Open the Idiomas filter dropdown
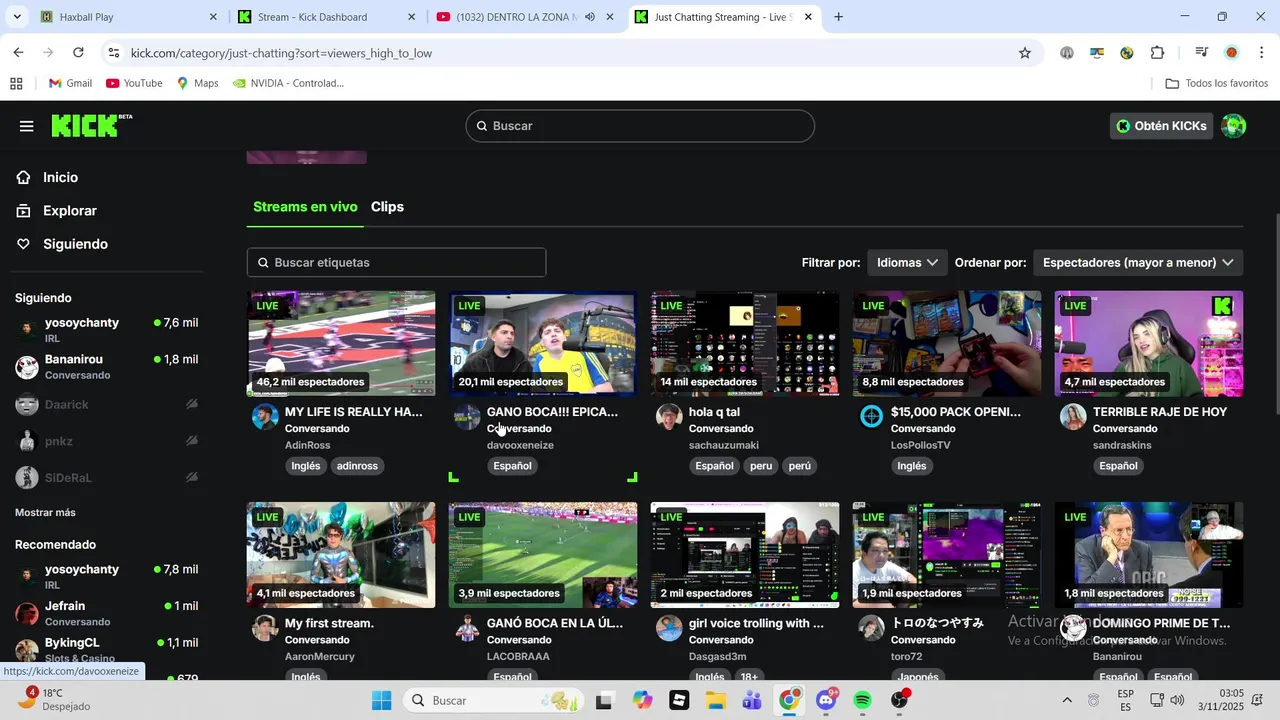Image resolution: width=1280 pixels, height=720 pixels. click(x=907, y=262)
